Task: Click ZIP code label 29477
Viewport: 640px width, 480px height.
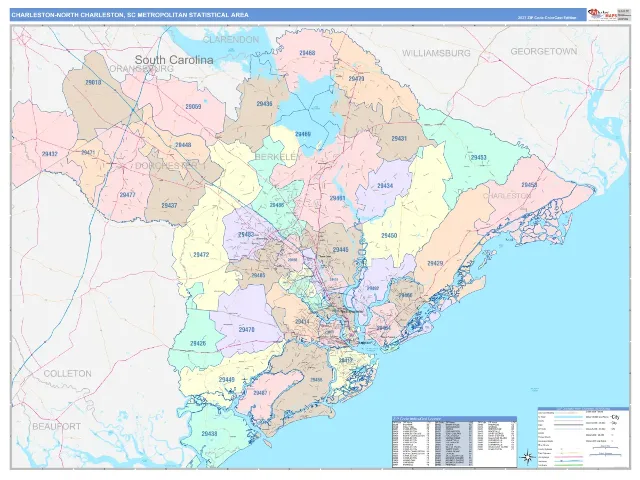Action: tap(127, 195)
